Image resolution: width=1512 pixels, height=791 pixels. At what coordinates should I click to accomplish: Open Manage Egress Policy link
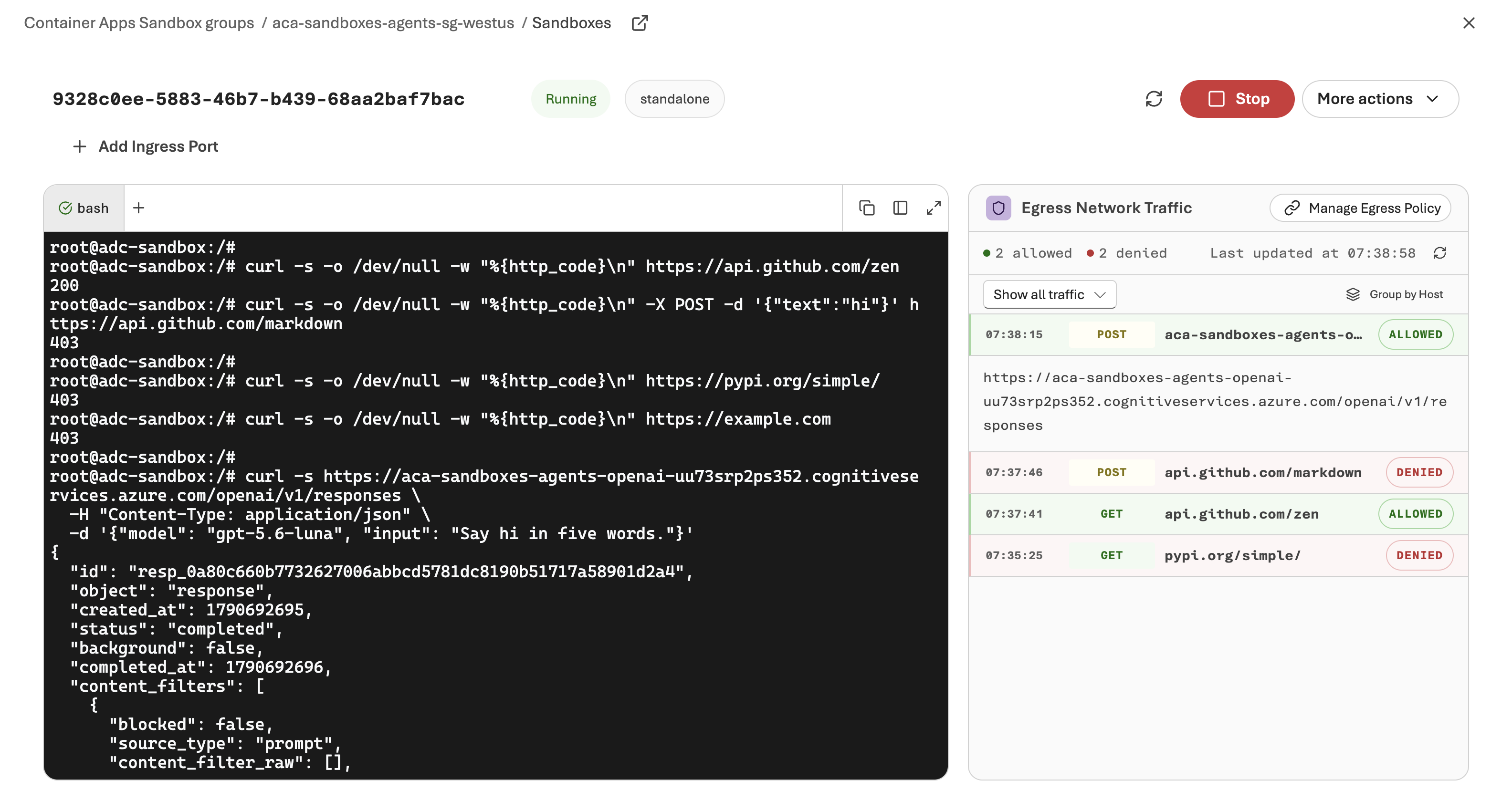[x=1360, y=208]
